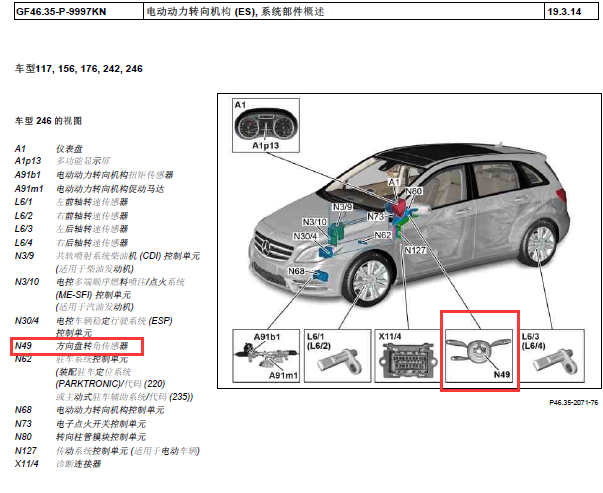This screenshot has width=603, height=493.
Task: Click legend entry A91m1 促动马达
Action: (x=90, y=189)
